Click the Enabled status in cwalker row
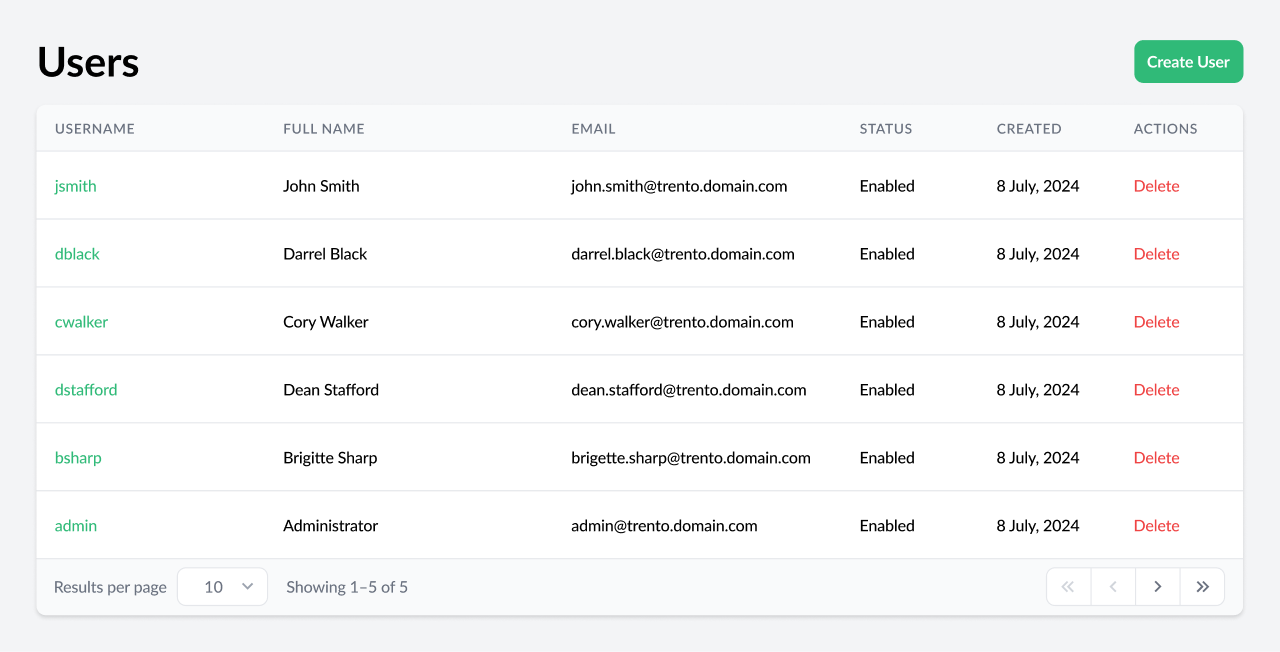1280x652 pixels. tap(887, 322)
